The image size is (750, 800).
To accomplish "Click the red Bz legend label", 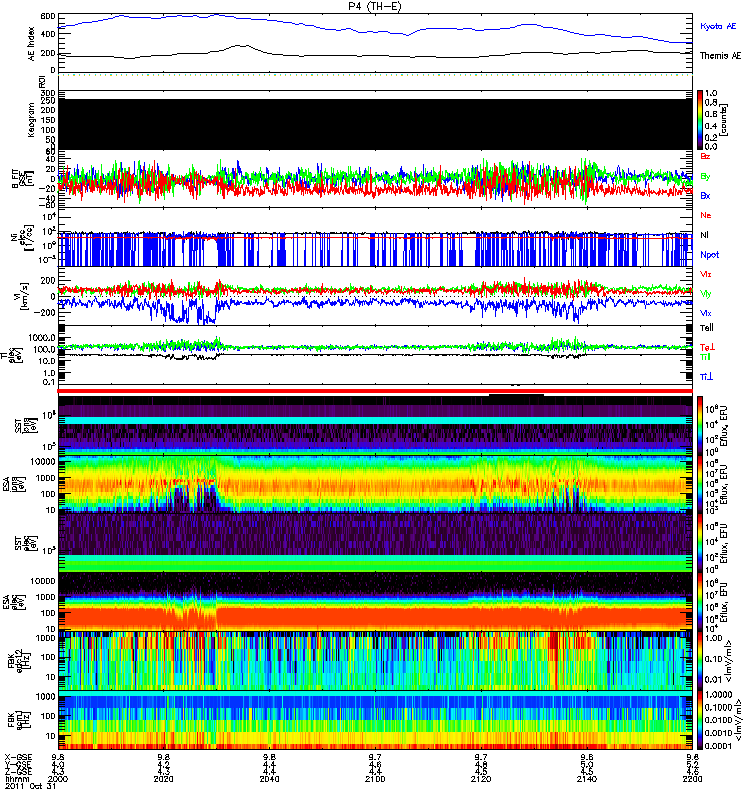I will click(705, 157).
